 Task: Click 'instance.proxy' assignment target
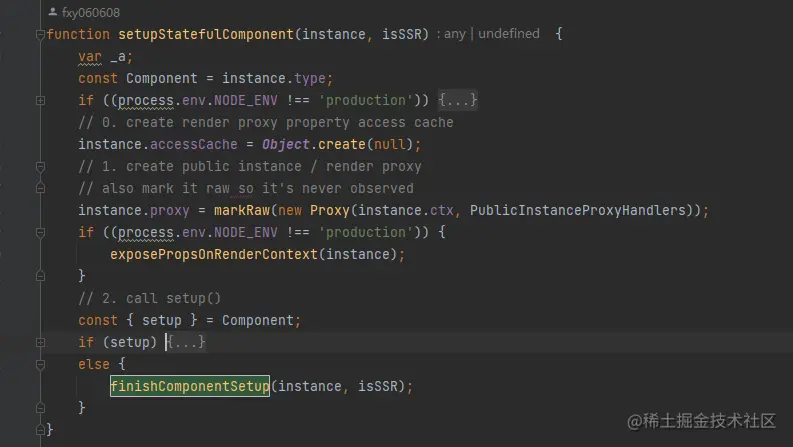pos(134,210)
